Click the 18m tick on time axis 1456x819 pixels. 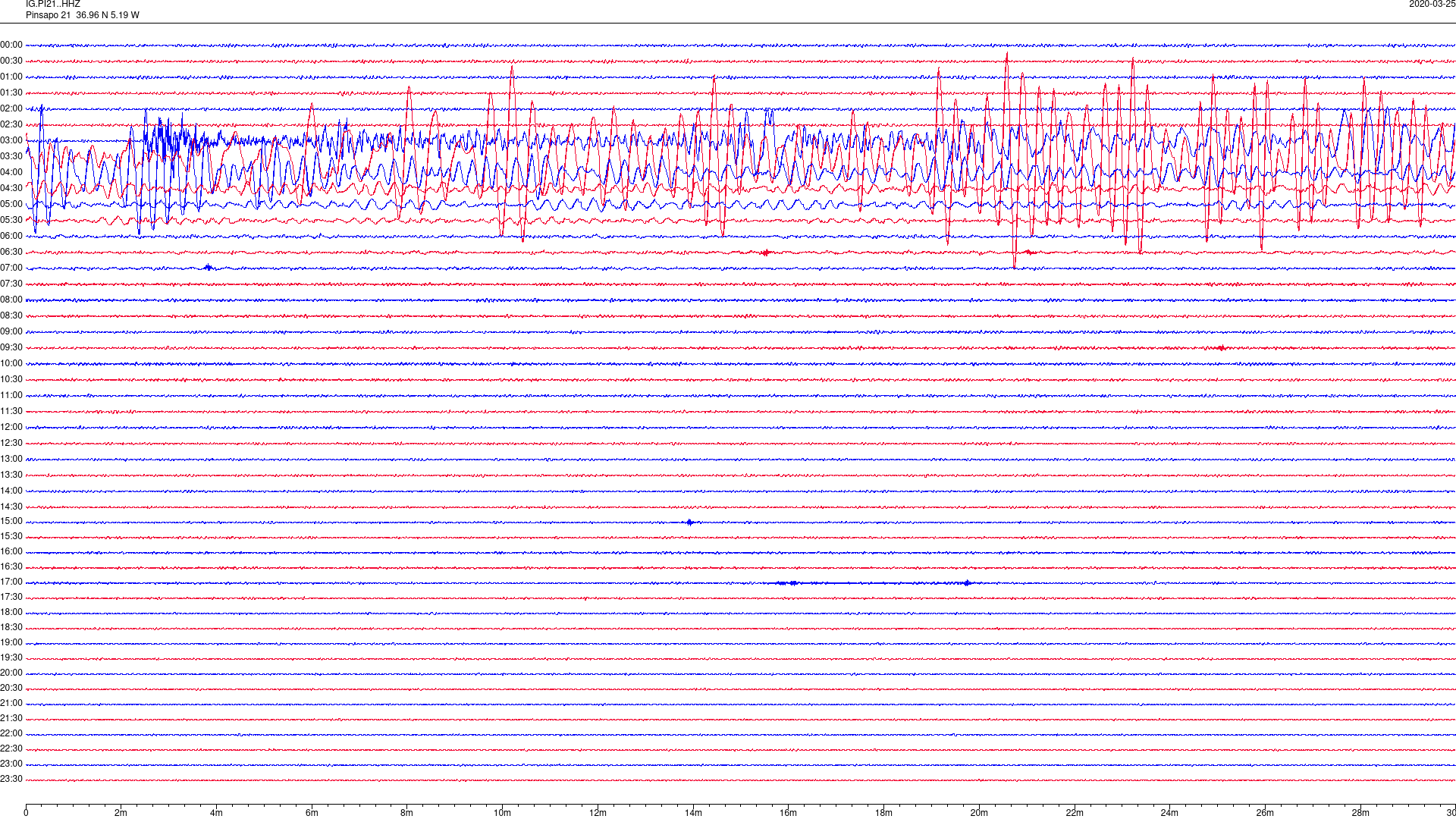(883, 813)
